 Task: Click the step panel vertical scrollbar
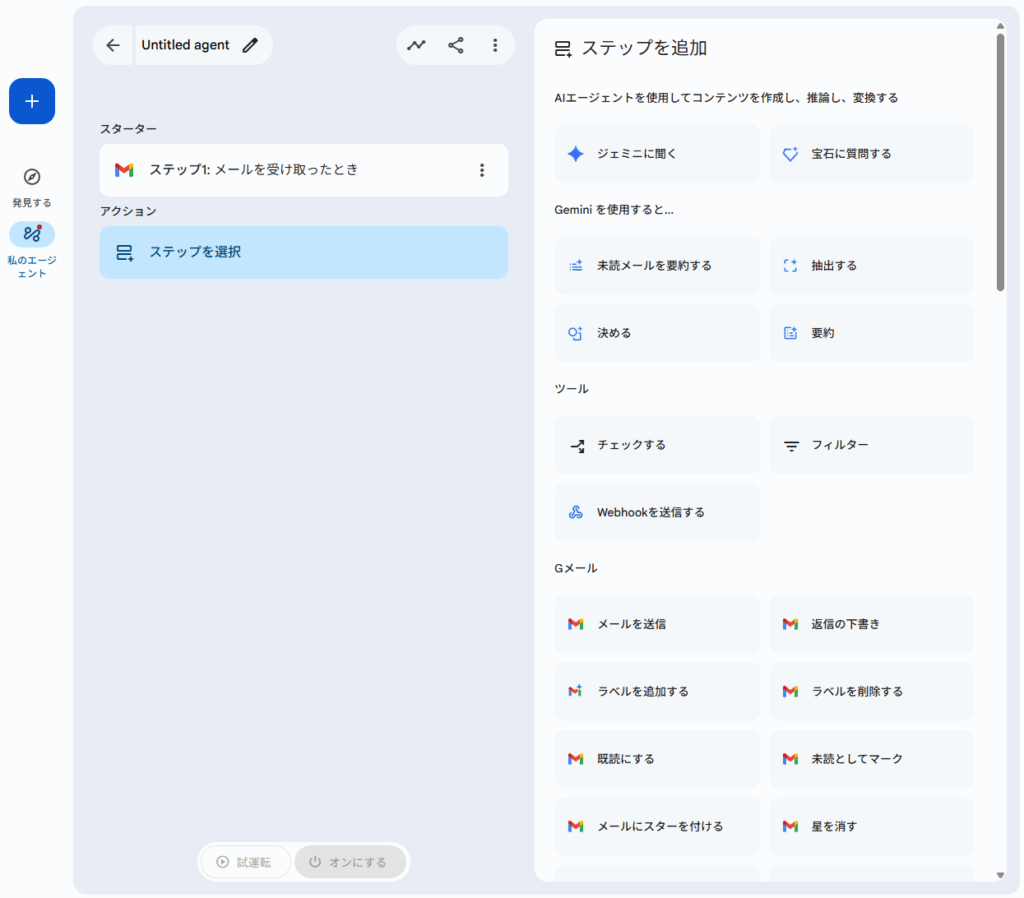coord(1000,160)
